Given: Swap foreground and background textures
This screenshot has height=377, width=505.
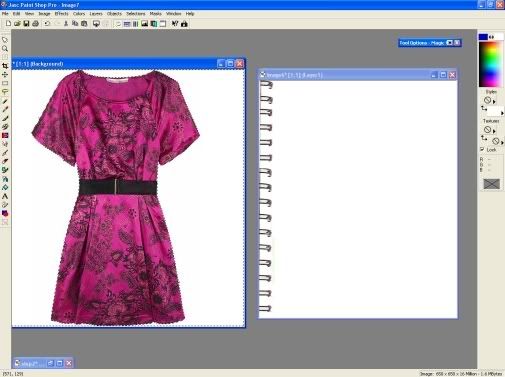Looking at the screenshot, I should coord(484,138).
